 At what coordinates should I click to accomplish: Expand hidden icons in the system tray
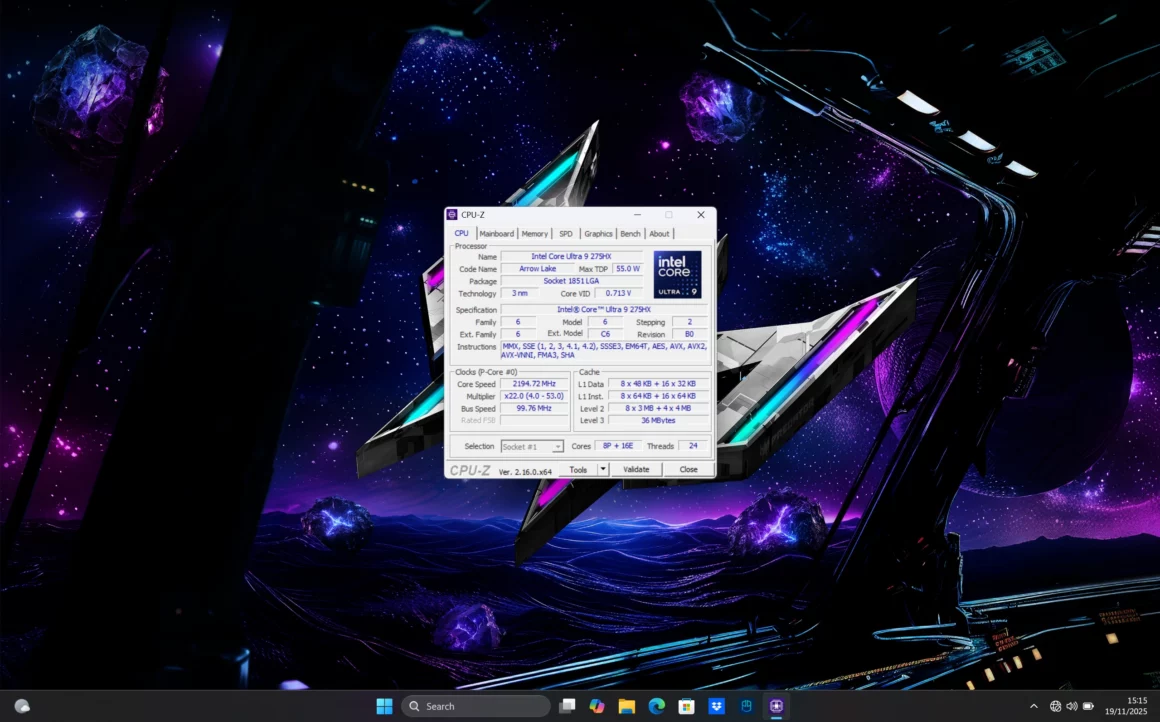(1034, 705)
